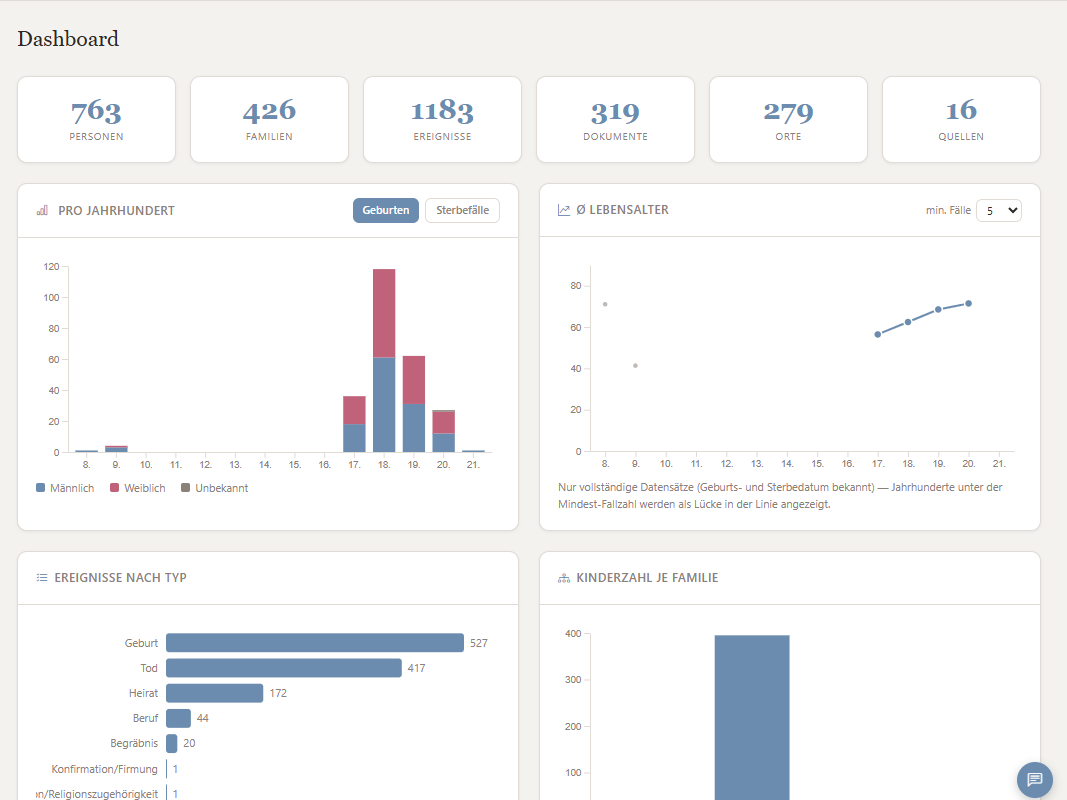Click the Begräbnis bar with 20 events
1067x800 pixels.
tap(171, 744)
